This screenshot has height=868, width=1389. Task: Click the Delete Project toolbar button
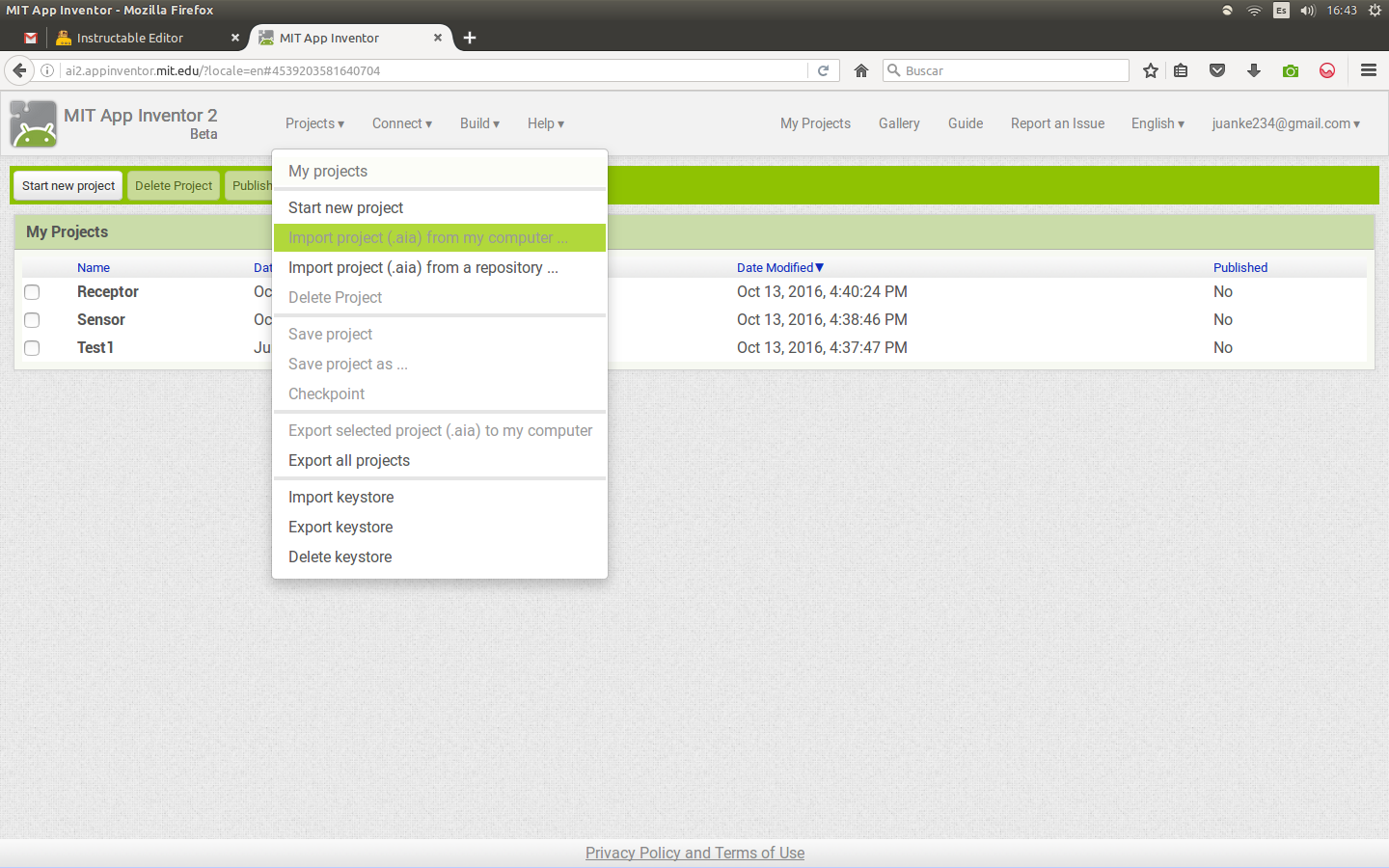click(174, 185)
